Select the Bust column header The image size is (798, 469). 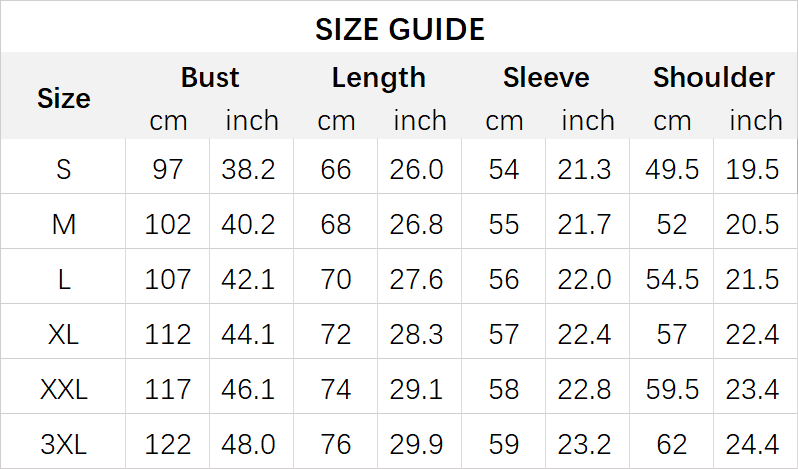210,78
